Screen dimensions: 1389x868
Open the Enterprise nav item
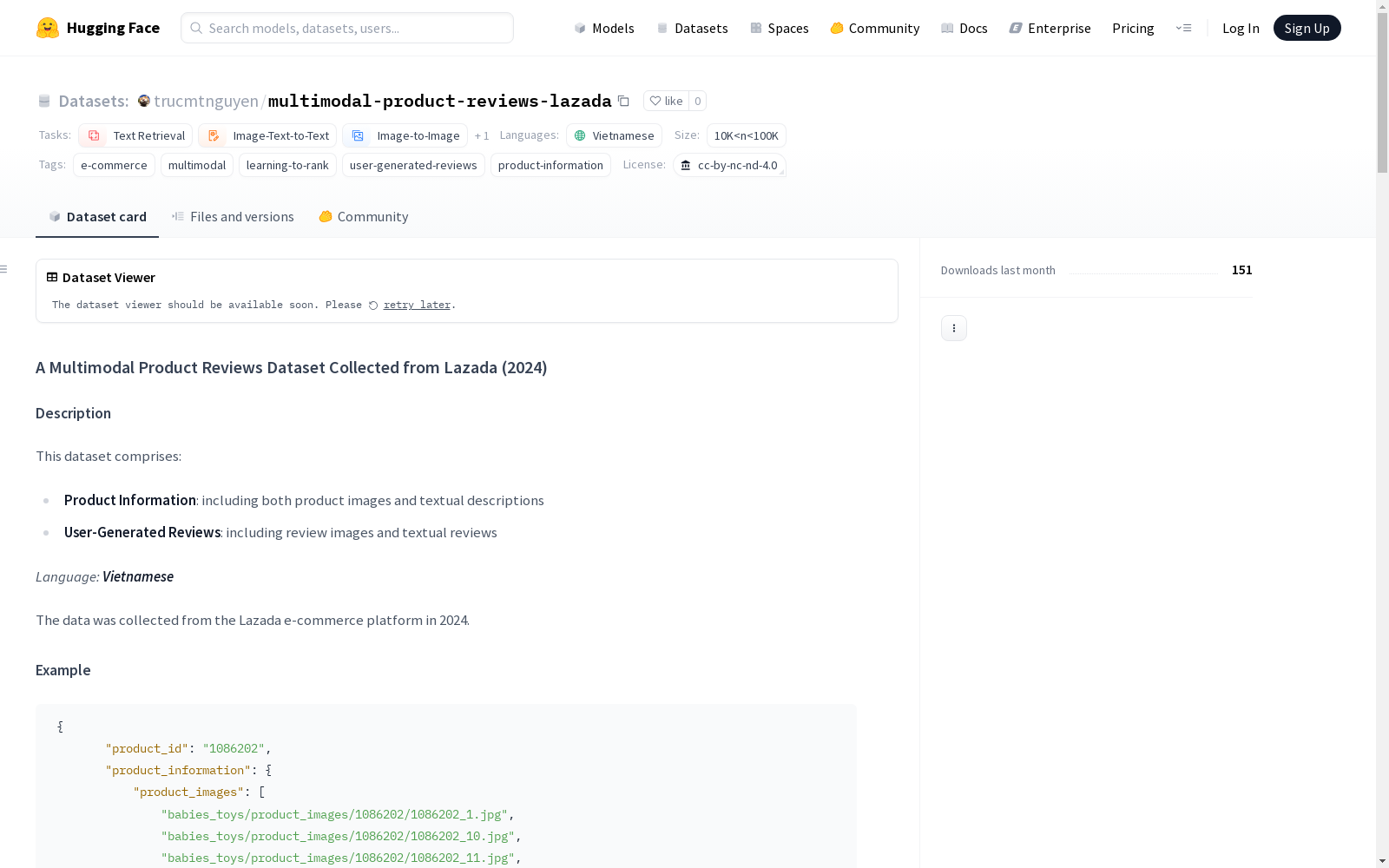(1050, 28)
